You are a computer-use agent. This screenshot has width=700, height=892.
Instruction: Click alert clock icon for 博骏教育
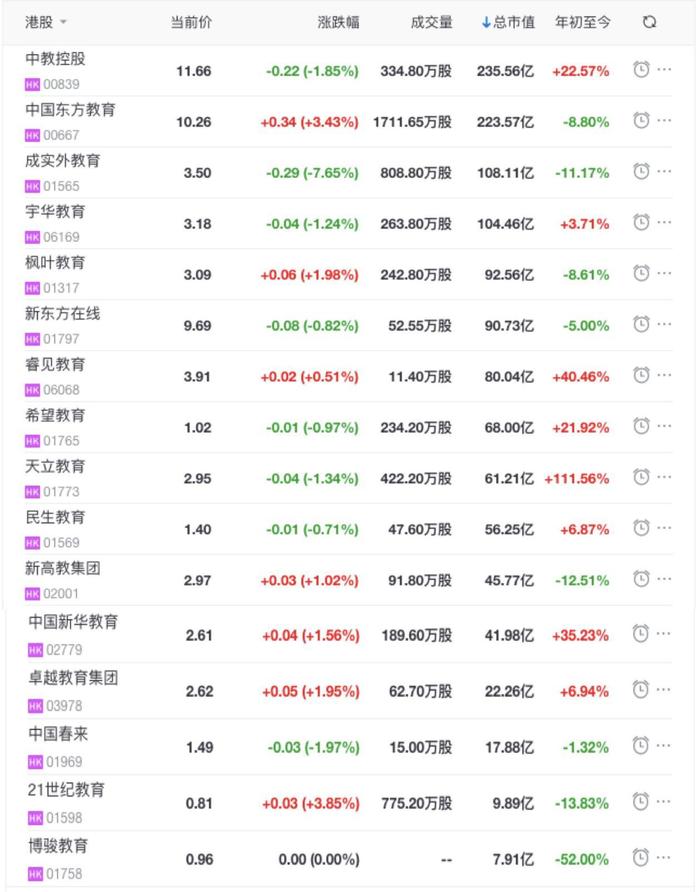[x=641, y=857]
